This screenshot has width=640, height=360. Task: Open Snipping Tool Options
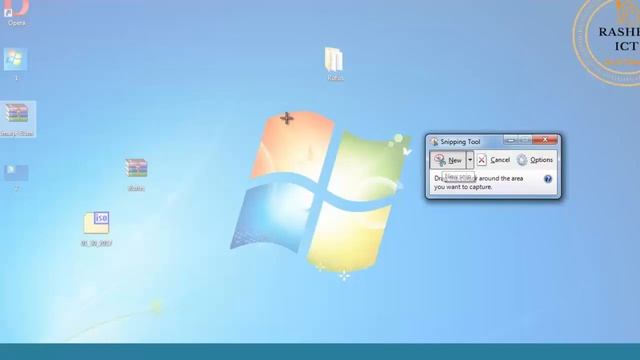click(535, 160)
